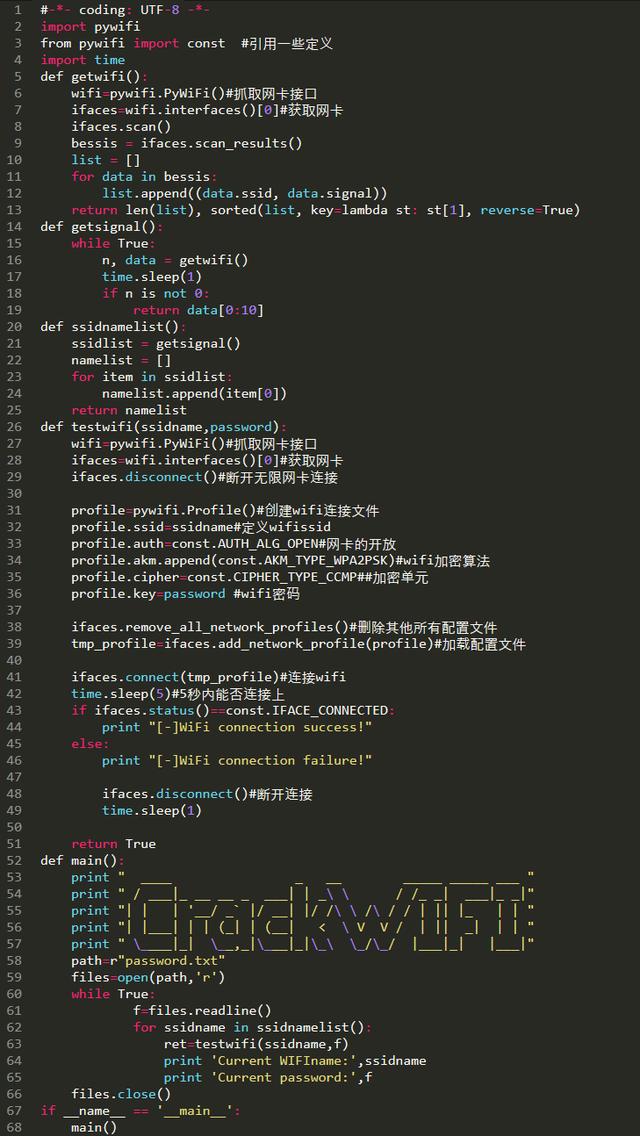
Task: Click the "WiFi connection failure!" string
Action: [260, 761]
